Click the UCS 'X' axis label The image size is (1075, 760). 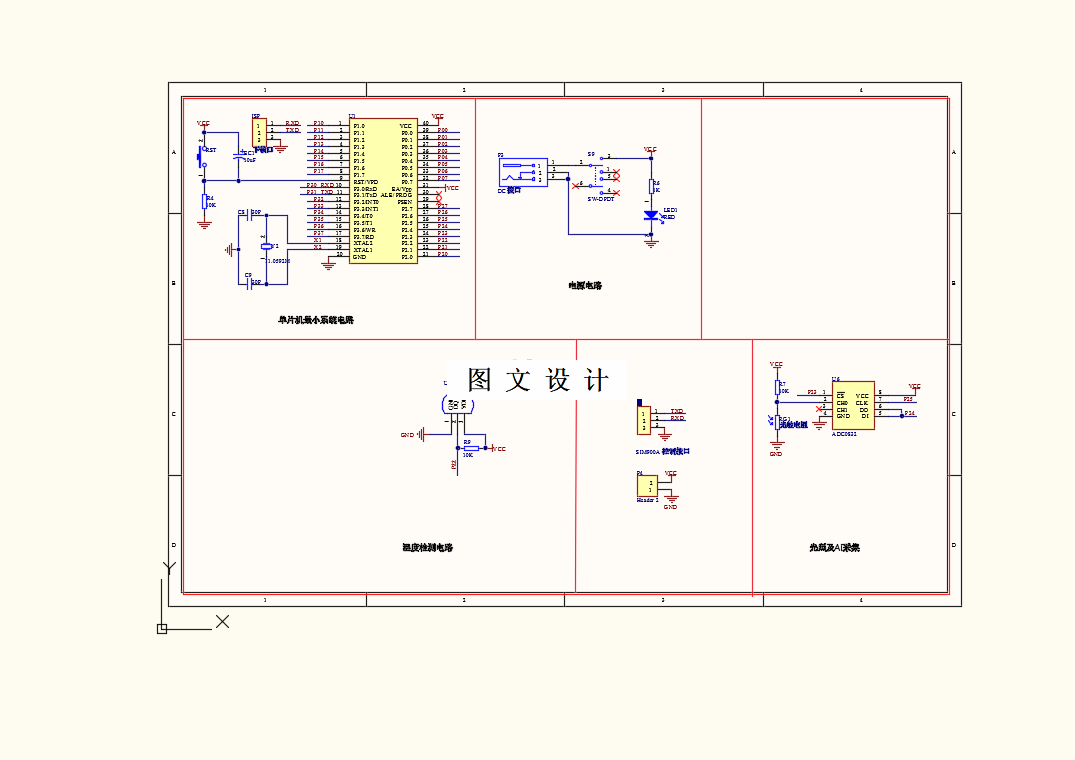(222, 622)
